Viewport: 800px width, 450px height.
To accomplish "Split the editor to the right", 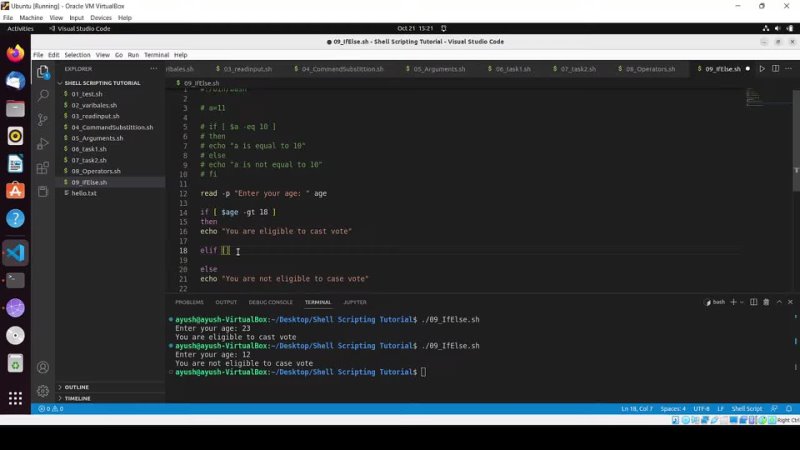I will [x=775, y=68].
